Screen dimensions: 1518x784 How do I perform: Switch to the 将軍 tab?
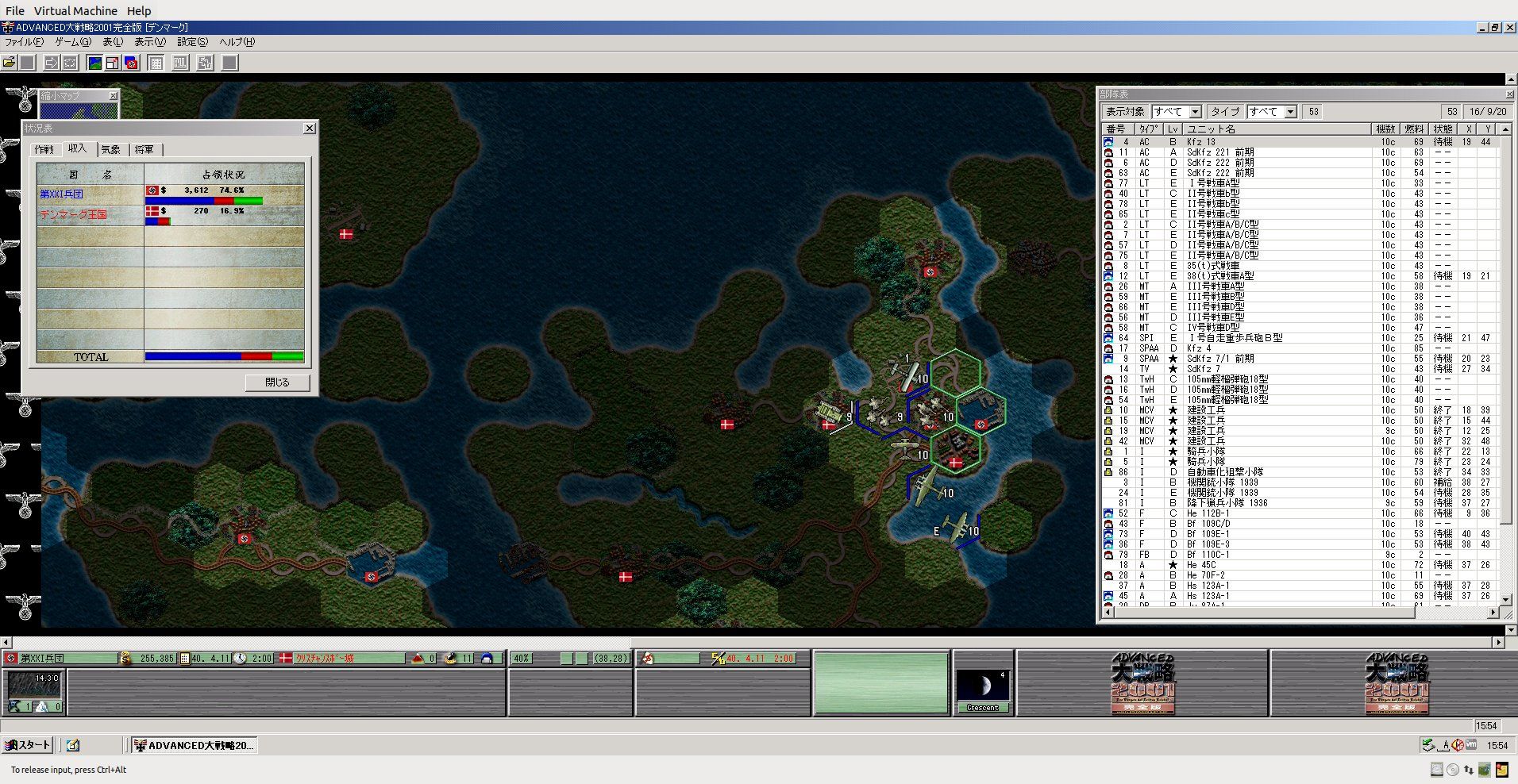click(144, 149)
